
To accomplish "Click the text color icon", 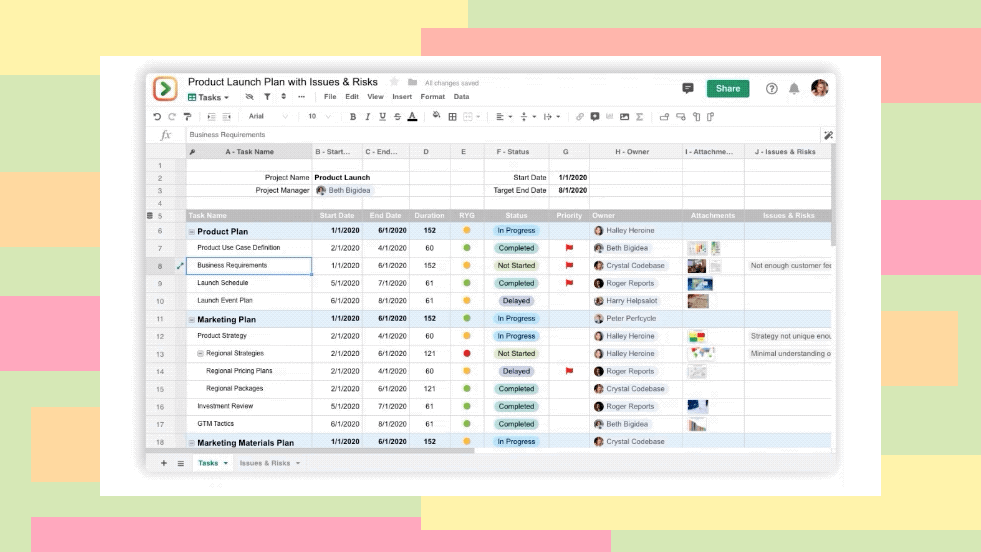I will [411, 117].
